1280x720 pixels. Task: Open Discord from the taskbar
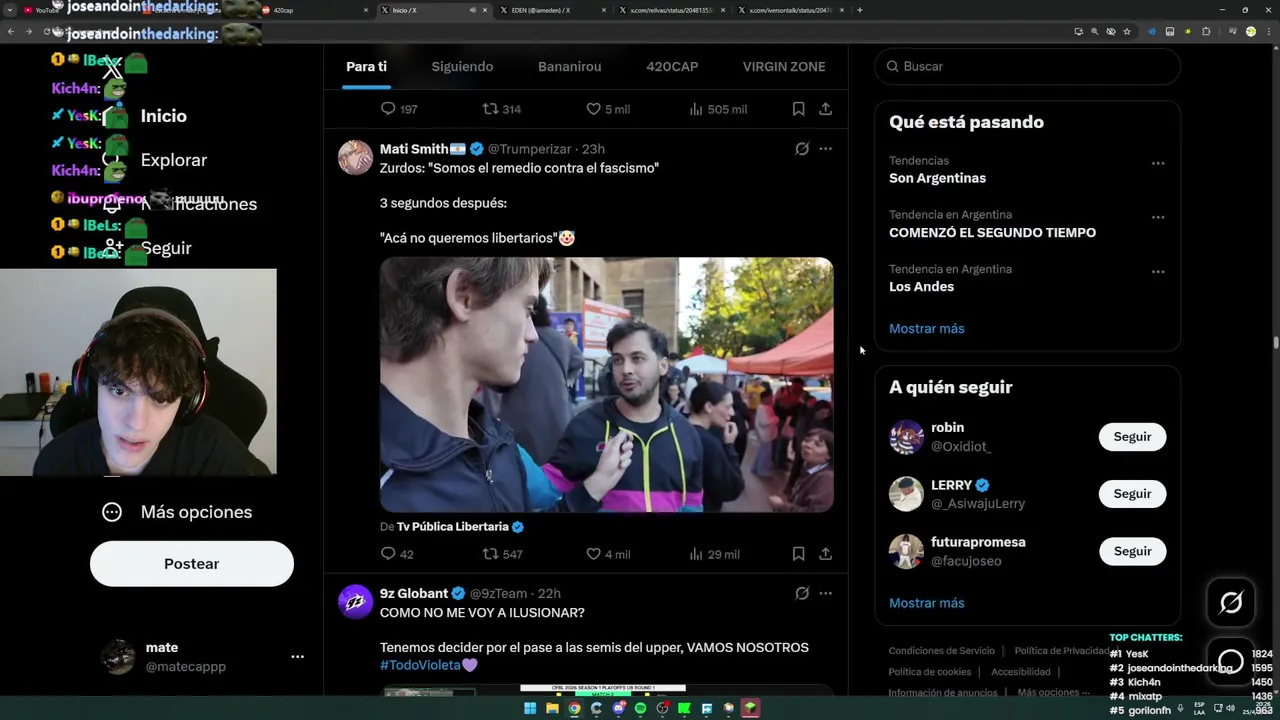[x=618, y=709]
